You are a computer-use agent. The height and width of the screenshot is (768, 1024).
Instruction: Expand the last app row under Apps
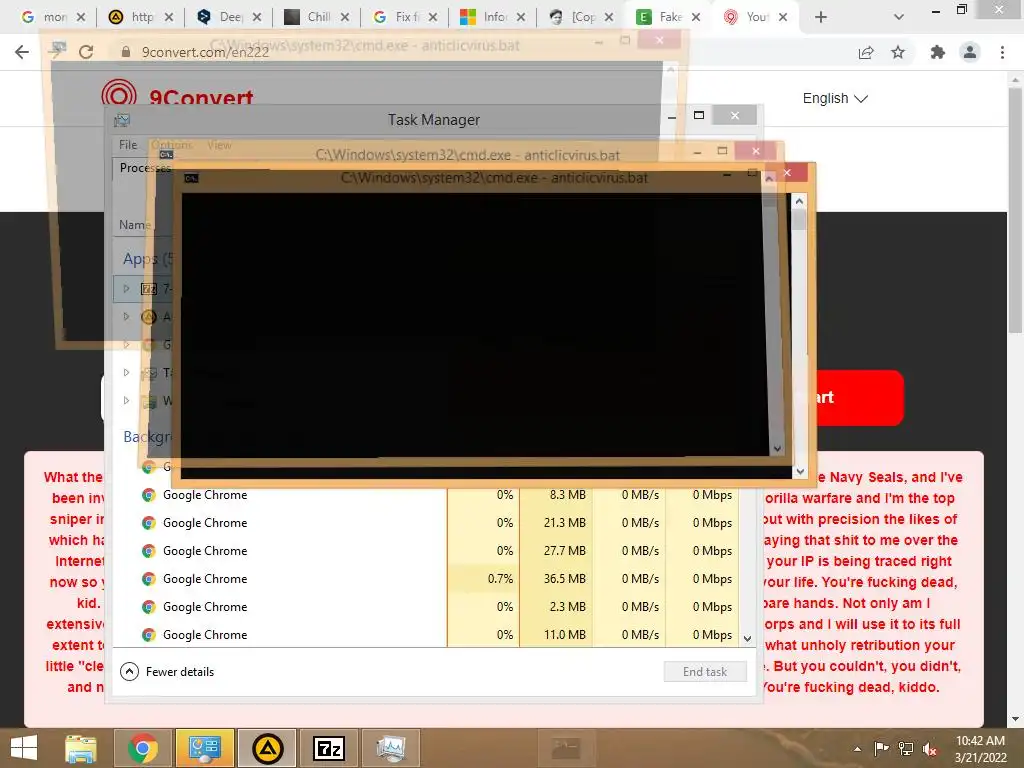[127, 401]
